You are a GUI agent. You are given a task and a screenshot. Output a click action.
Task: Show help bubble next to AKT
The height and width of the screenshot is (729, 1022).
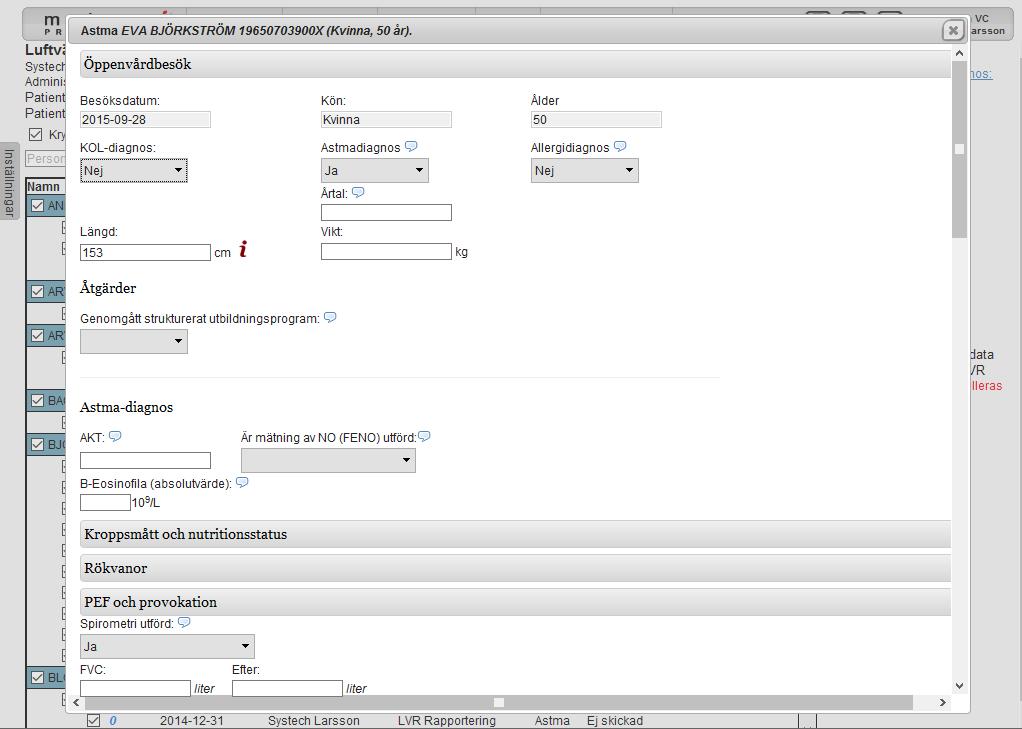115,436
